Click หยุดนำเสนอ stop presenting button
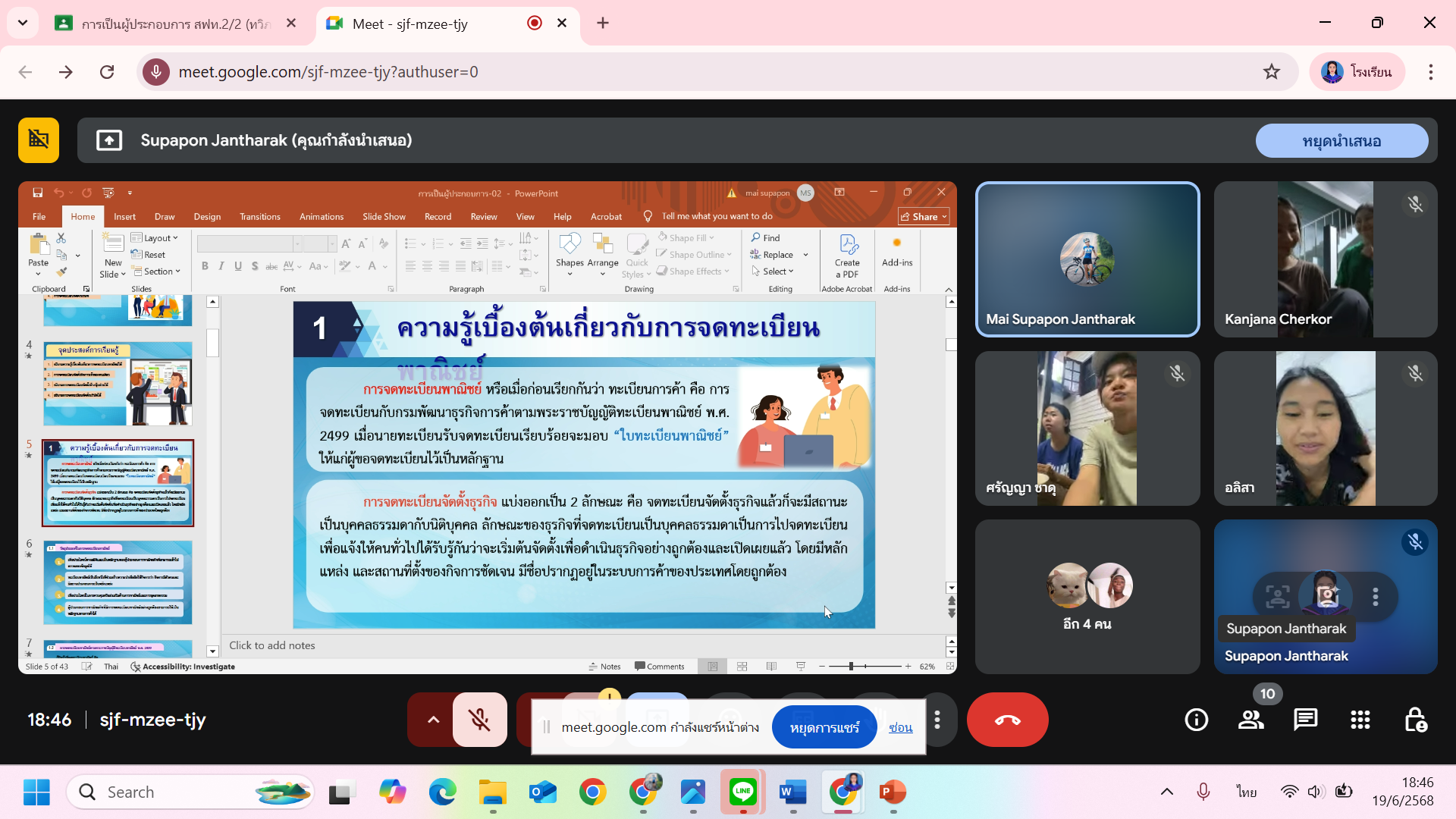Viewport: 1456px width, 819px height. [x=1341, y=141]
